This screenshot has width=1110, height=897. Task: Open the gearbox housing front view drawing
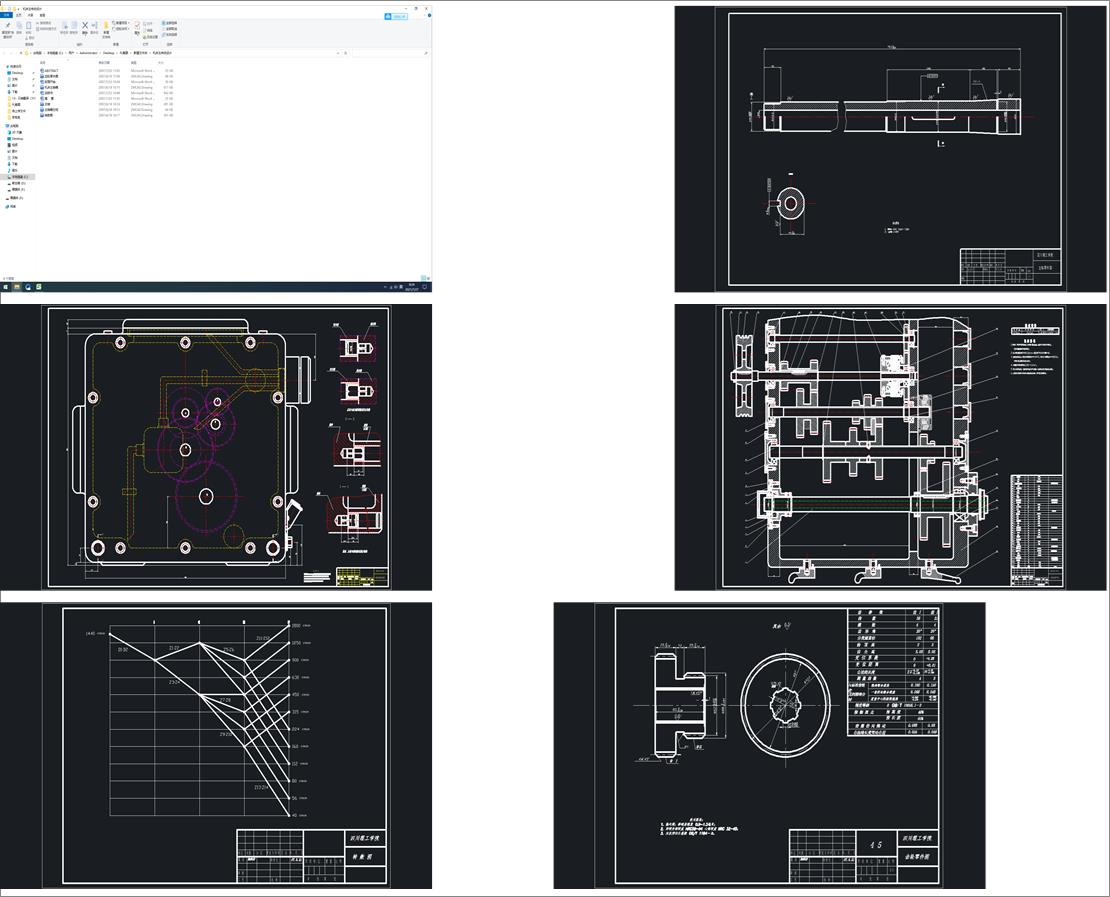[216, 447]
